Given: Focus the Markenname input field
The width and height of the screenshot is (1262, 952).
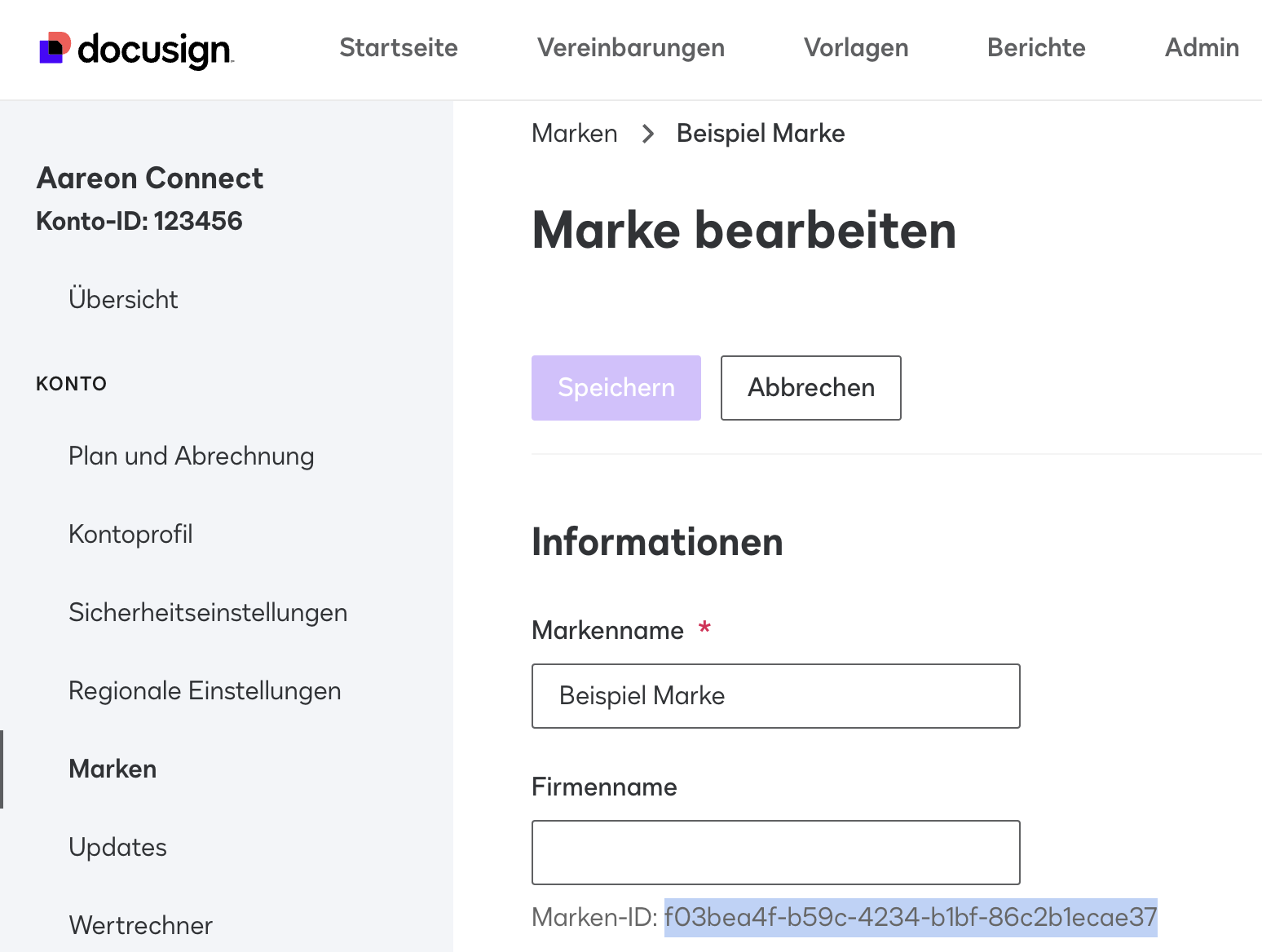Looking at the screenshot, I should click(x=776, y=696).
